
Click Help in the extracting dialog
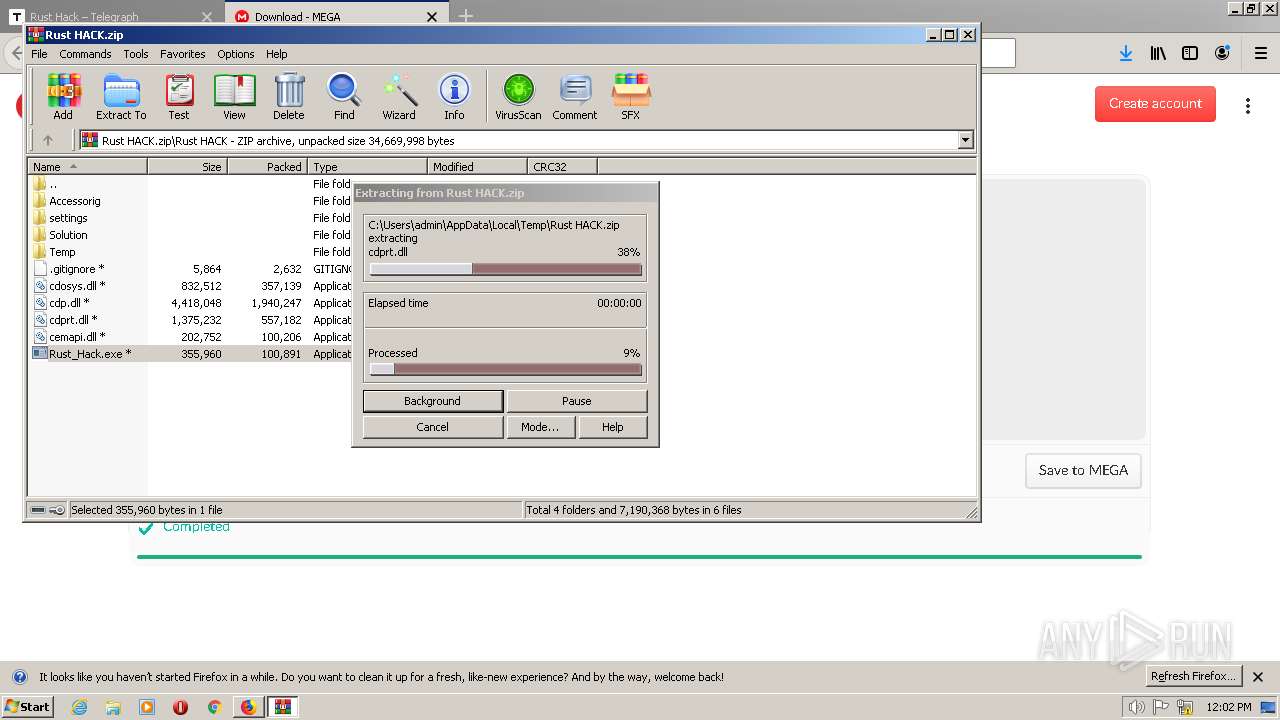pos(613,427)
